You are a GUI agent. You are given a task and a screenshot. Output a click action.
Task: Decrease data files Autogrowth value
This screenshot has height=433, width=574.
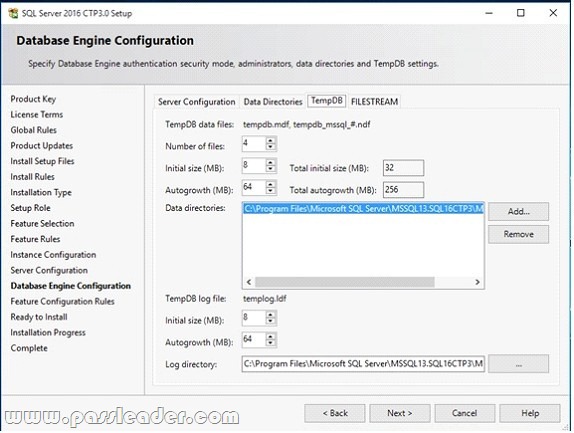click(x=271, y=191)
